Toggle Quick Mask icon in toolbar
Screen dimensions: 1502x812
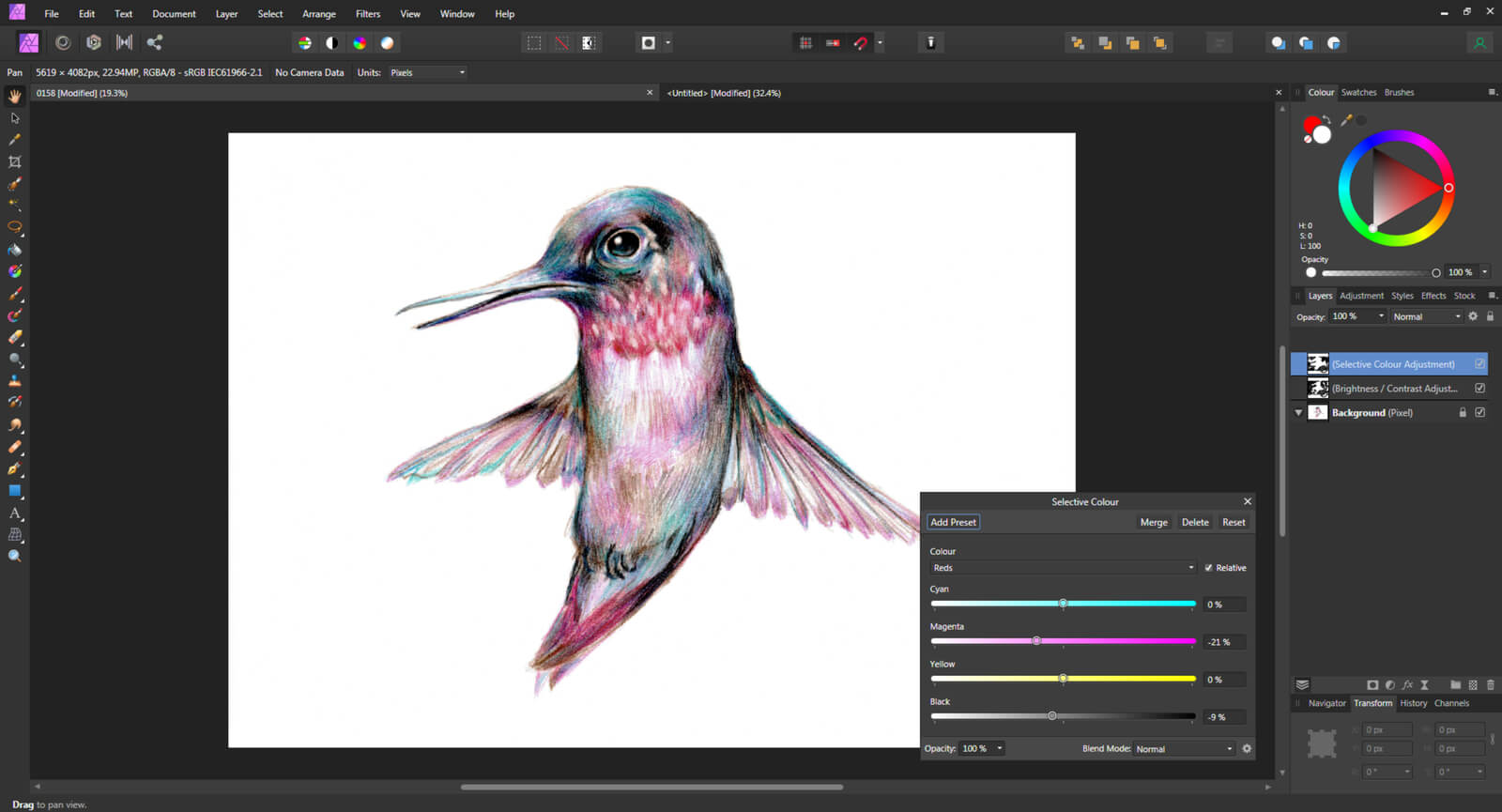(648, 43)
